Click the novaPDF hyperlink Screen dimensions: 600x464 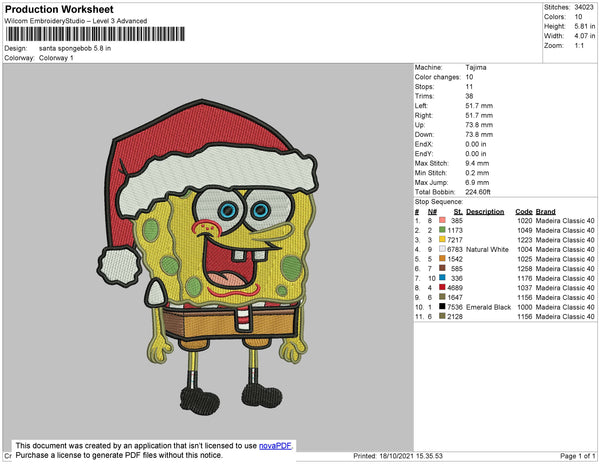pyautogui.click(x=275, y=446)
